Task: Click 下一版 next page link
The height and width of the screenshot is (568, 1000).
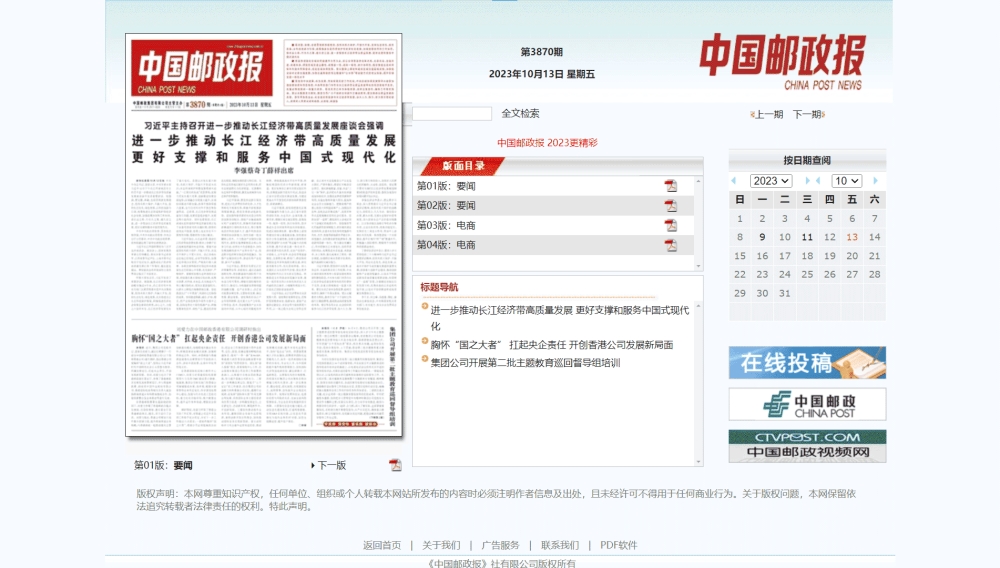Action: pos(328,465)
